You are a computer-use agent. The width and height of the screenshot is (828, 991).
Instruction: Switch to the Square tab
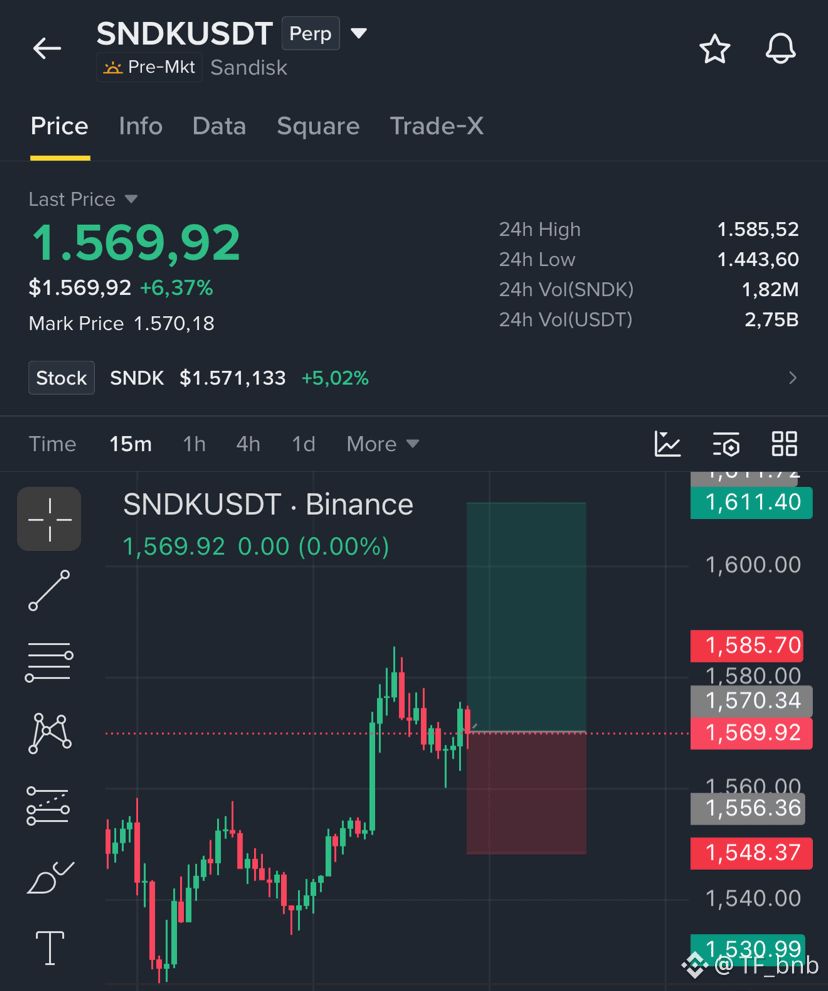(318, 126)
